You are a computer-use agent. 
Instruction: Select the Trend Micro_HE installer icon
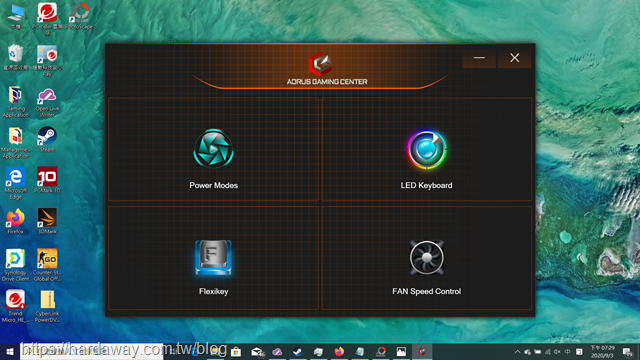[16, 306]
